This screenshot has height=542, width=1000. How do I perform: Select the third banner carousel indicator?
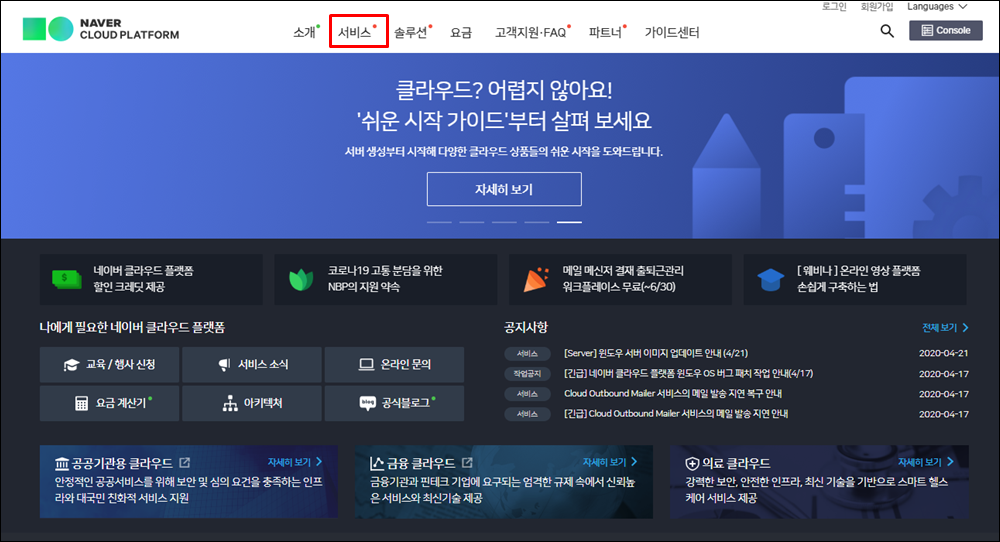point(504,222)
